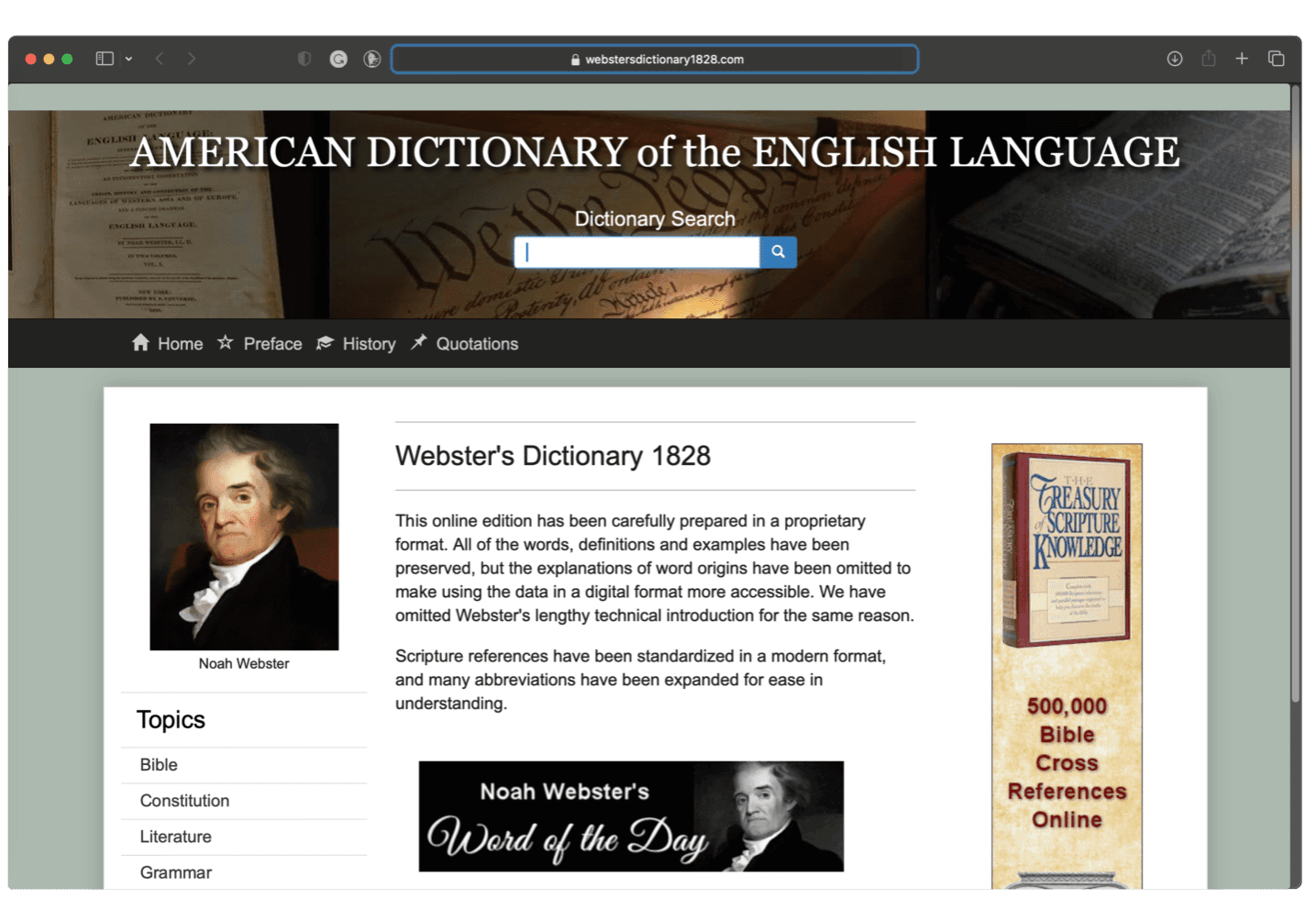Image resolution: width=1316 pixels, height=921 pixels.
Task: Select the Constitution topic
Action: click(x=244, y=801)
